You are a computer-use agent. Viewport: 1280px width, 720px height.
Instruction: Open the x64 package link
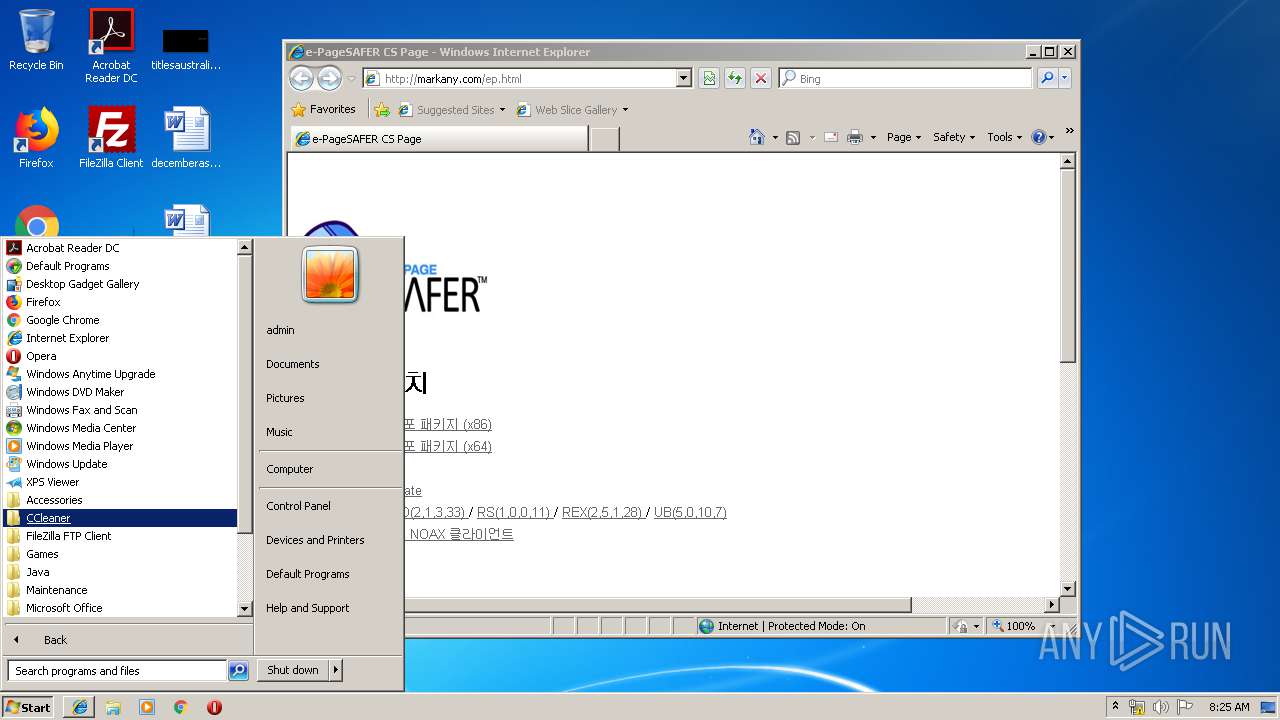click(447, 446)
